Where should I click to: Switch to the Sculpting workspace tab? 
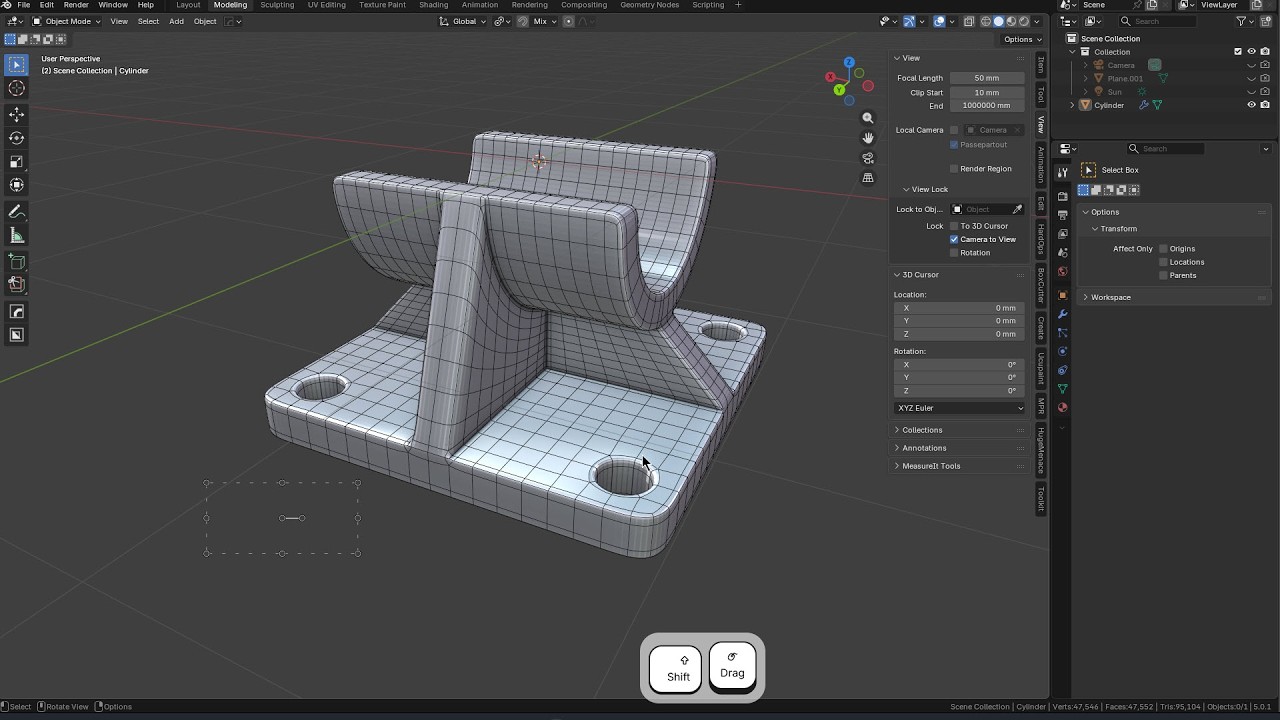(277, 5)
